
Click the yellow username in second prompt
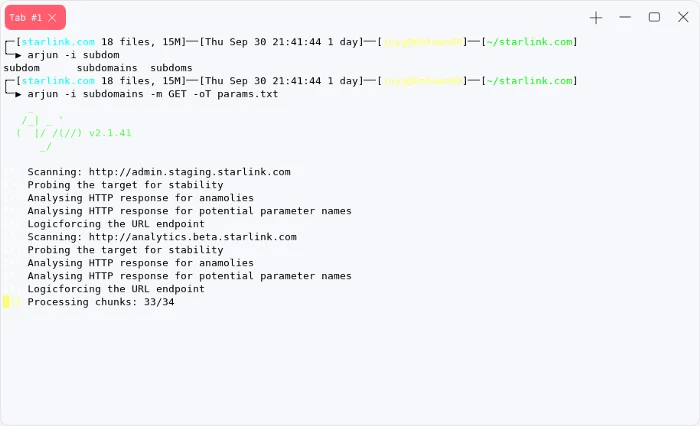coord(422,81)
